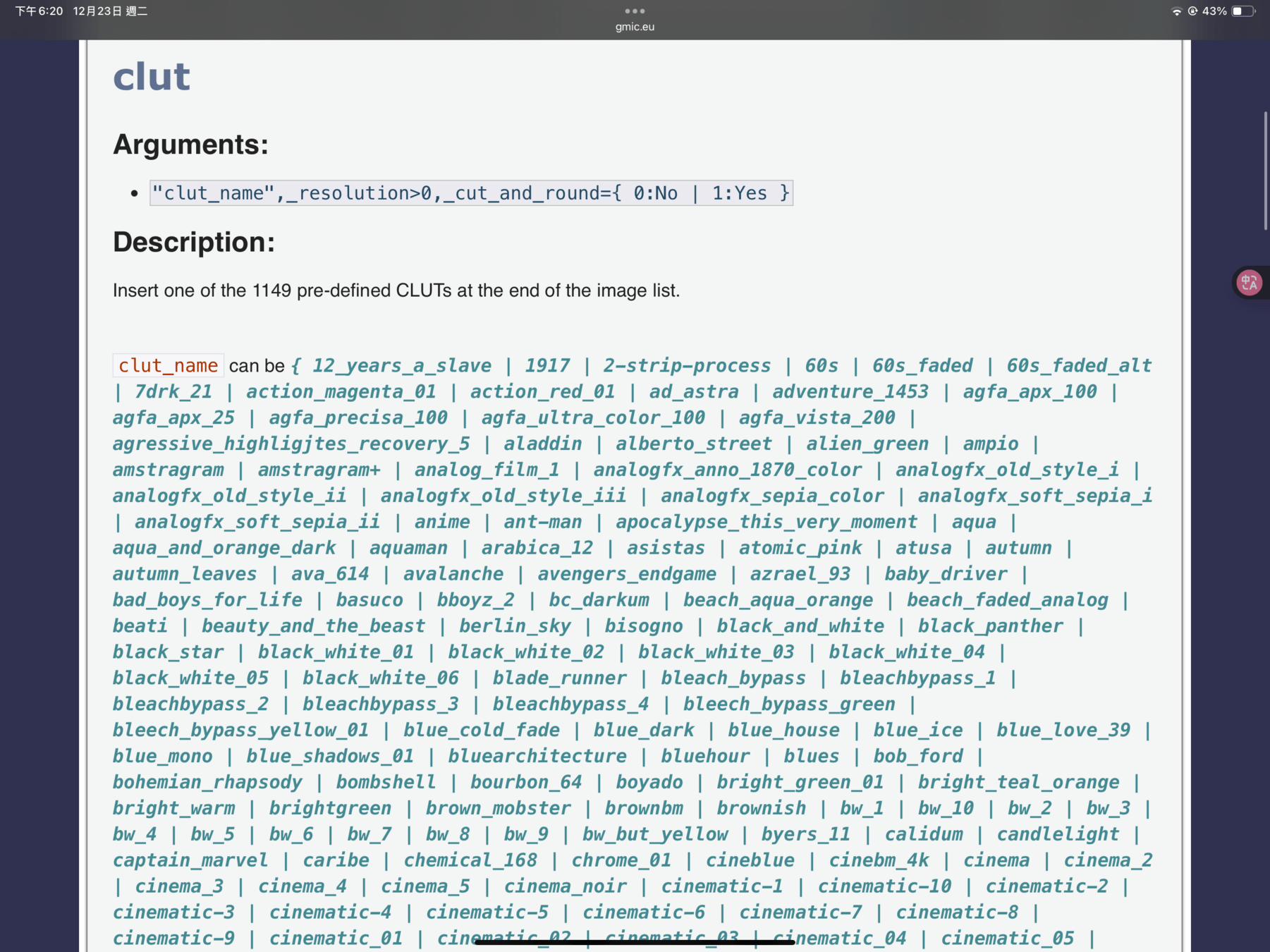
Task: Select 12_years_a_slave in the list
Action: pos(402,365)
